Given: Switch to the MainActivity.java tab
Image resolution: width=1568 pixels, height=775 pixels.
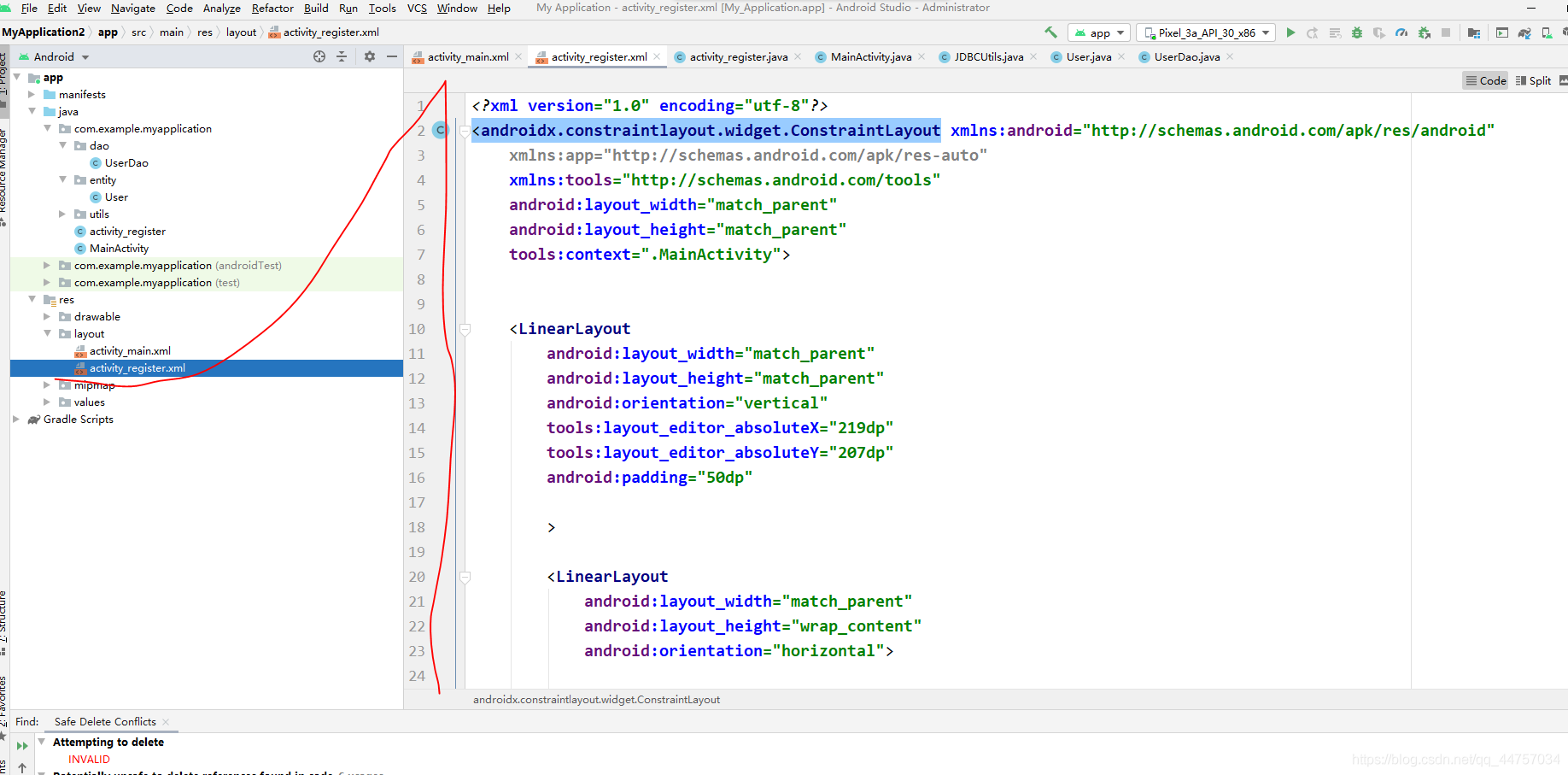Looking at the screenshot, I should click(x=873, y=56).
